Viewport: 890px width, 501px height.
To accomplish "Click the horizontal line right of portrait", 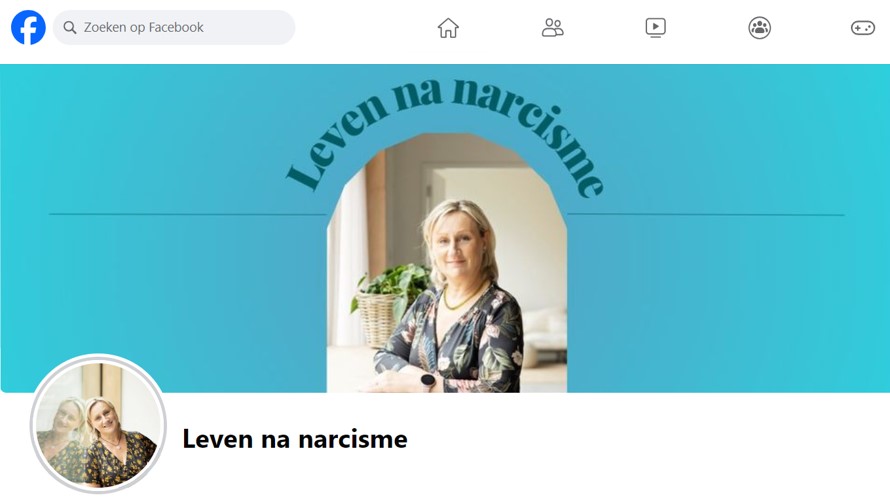I will 706,214.
